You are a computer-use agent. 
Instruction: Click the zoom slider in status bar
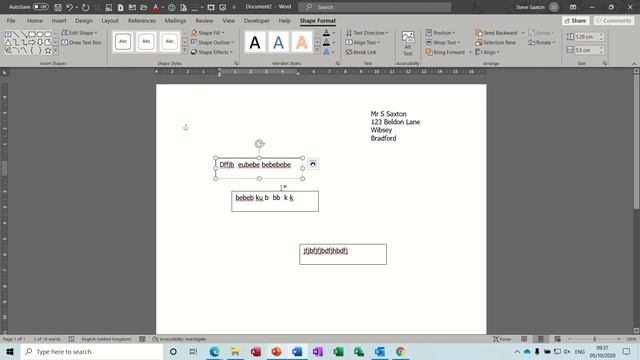click(x=594, y=339)
